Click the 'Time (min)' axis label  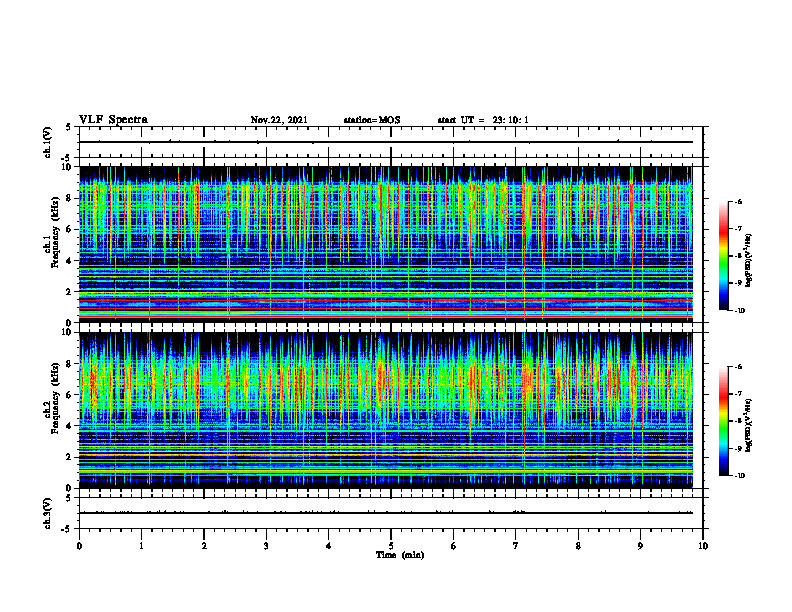(400, 555)
